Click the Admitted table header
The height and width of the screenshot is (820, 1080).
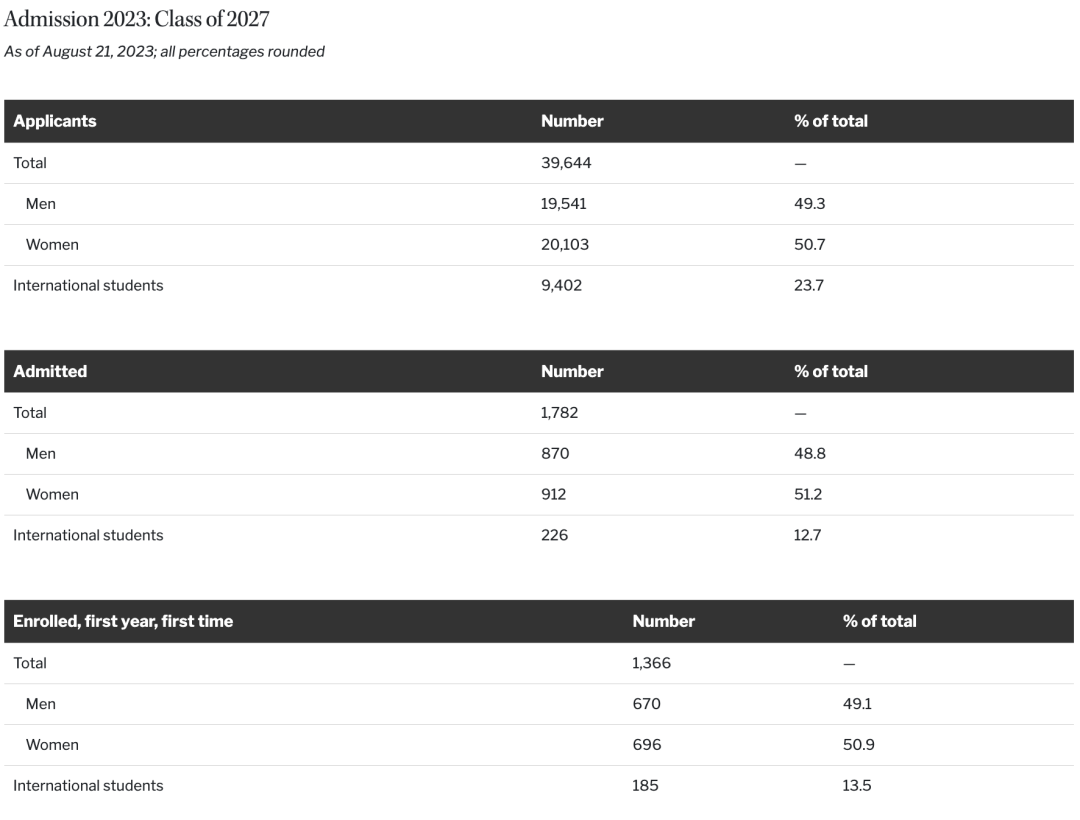50,371
